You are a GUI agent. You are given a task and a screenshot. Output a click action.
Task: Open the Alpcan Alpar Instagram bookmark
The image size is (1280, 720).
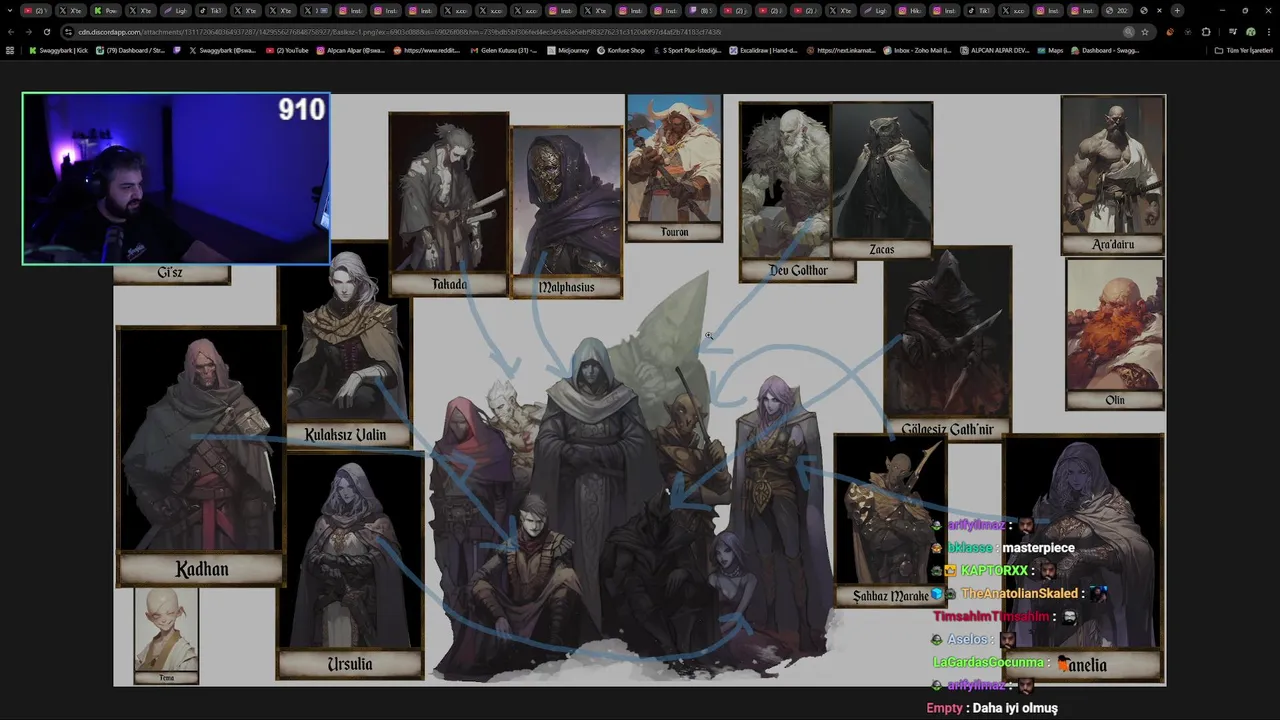click(x=351, y=50)
